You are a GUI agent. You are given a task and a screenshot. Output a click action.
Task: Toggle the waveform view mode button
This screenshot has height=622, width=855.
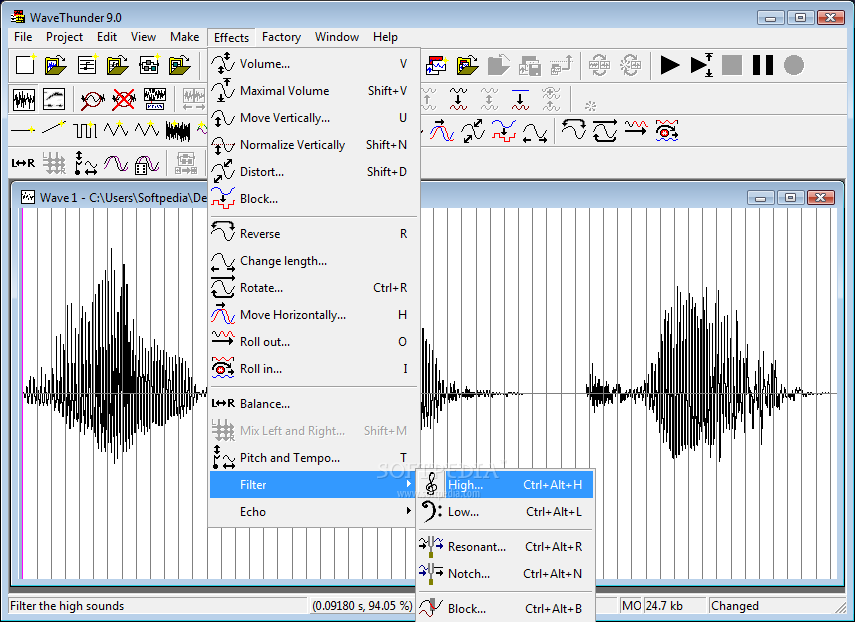[x=23, y=99]
